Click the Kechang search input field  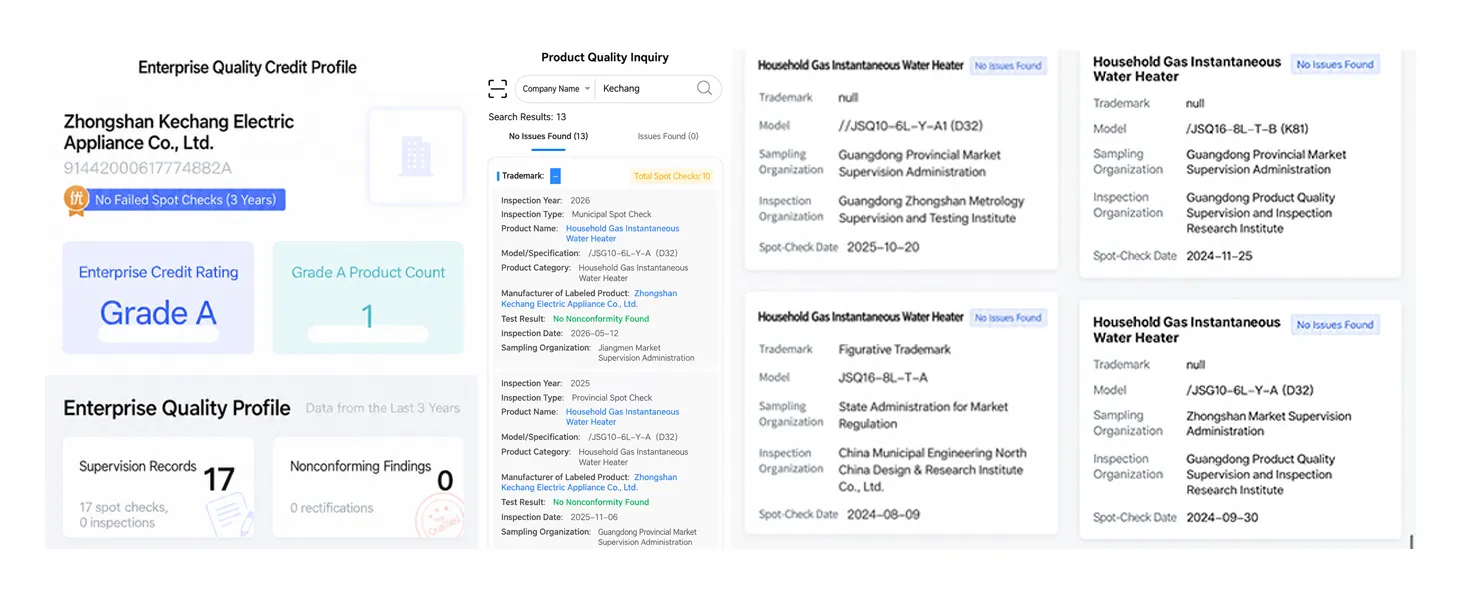[x=646, y=89]
